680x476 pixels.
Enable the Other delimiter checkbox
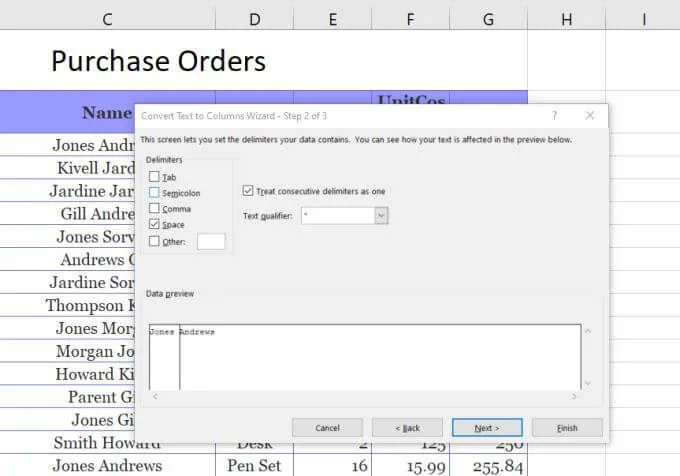[x=154, y=241]
